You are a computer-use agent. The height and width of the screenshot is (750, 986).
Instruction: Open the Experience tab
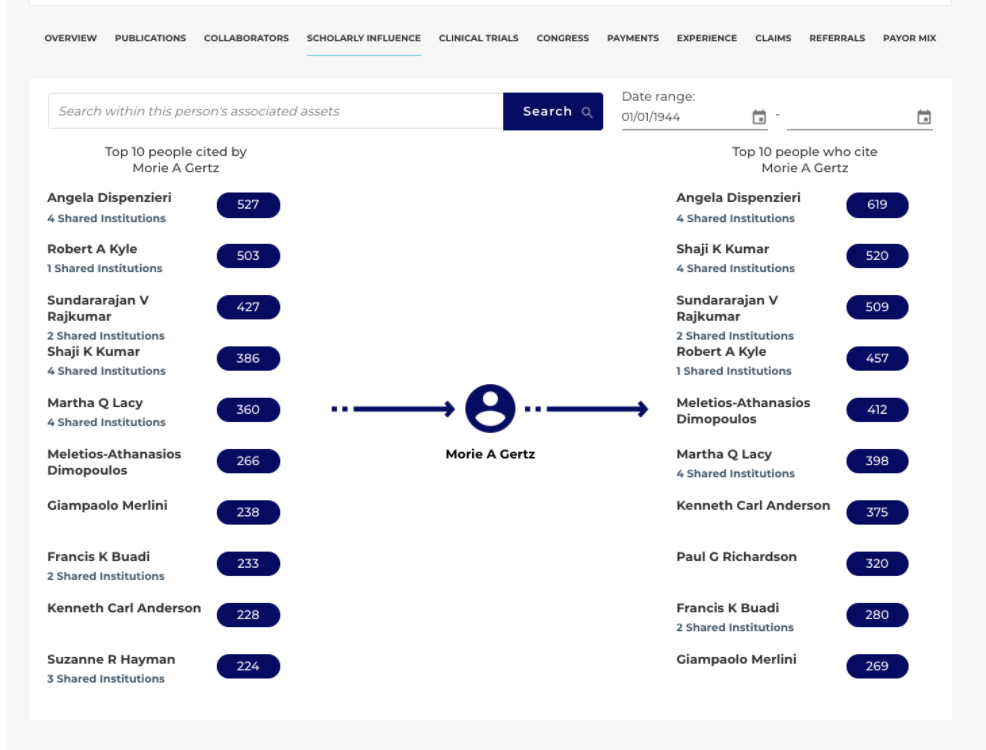click(x=707, y=38)
